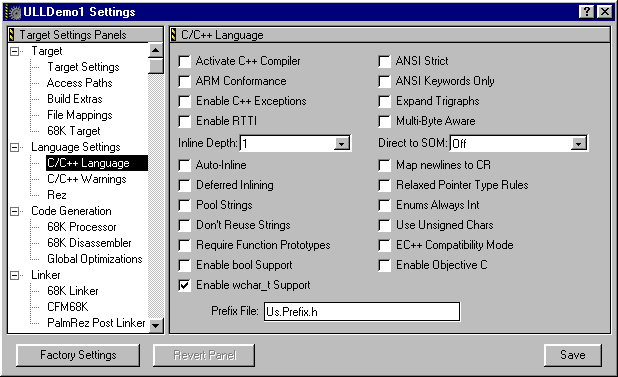This screenshot has height=377, width=618.
Task: Select Rez in the panel tree
Action: coord(57,195)
